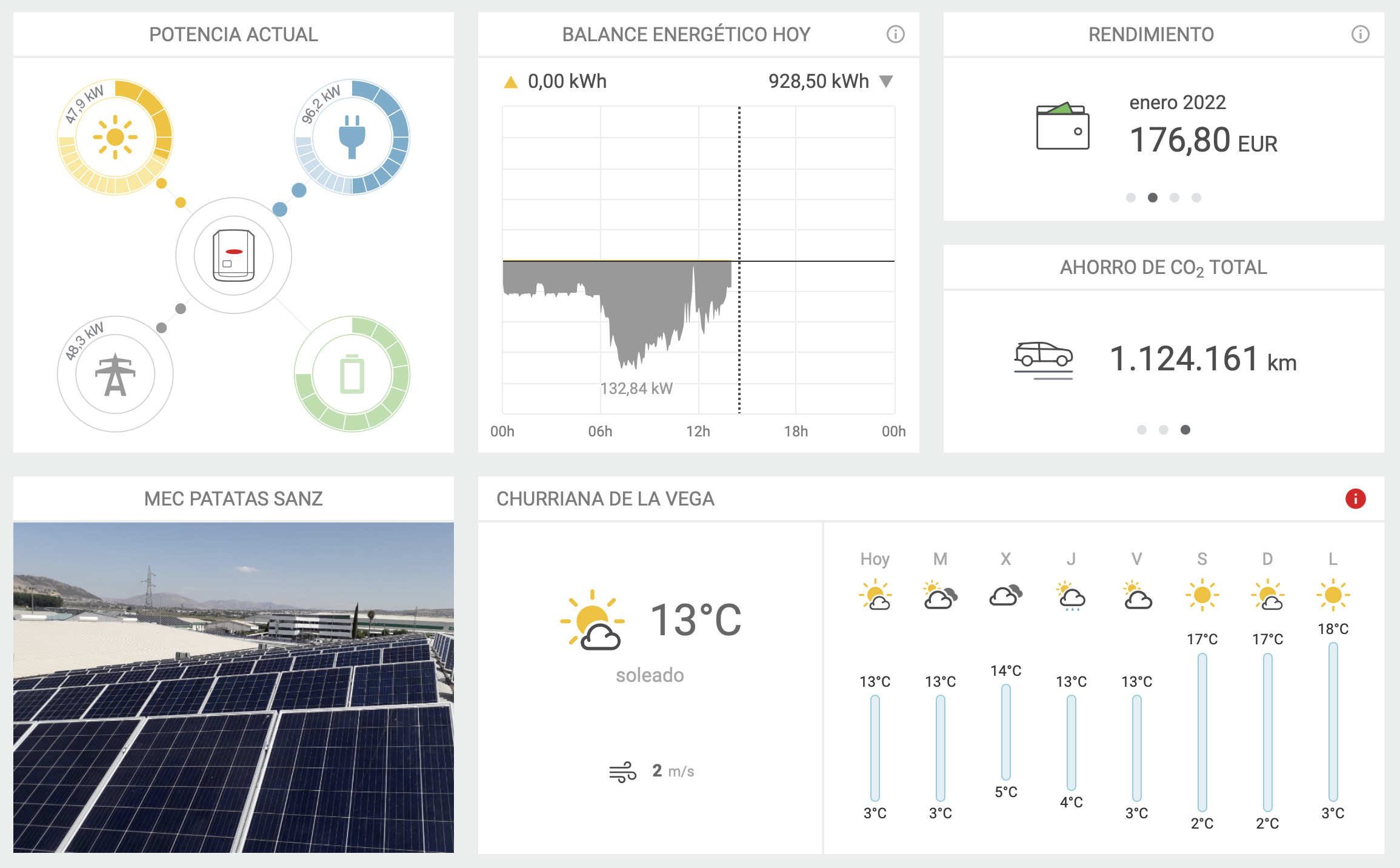Select first CO2 savings carousel dot

tap(1142, 430)
